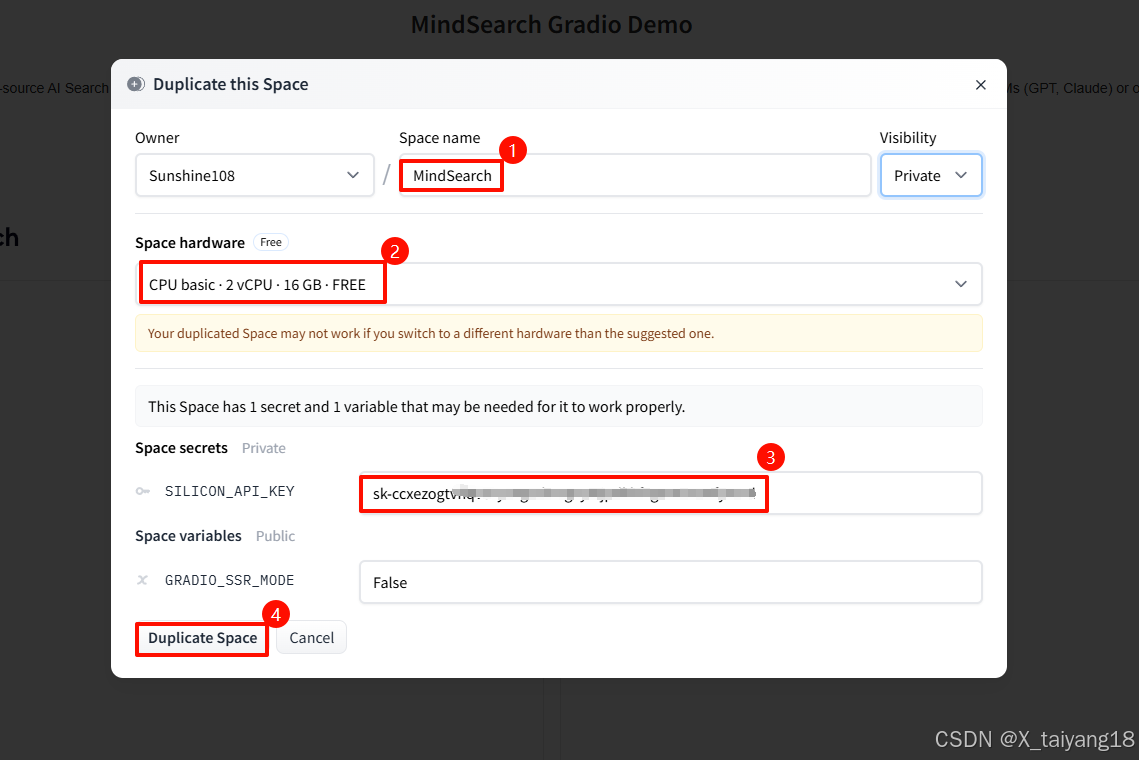Click the variable icon next to GRADIO_SSR_MODE
Viewport: 1139px width, 760px height.
pos(142,580)
